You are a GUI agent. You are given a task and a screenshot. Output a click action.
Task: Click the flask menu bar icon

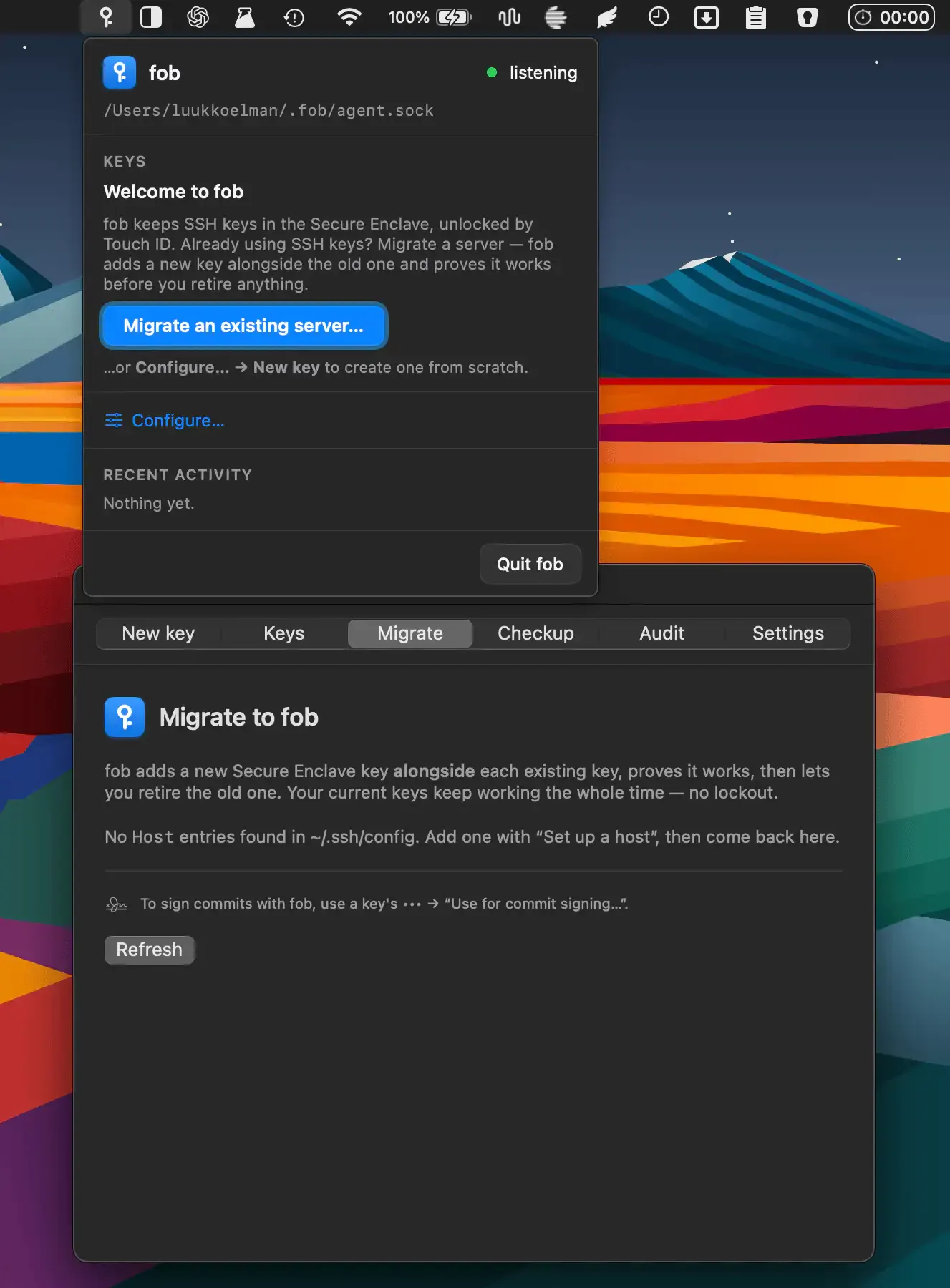(245, 17)
